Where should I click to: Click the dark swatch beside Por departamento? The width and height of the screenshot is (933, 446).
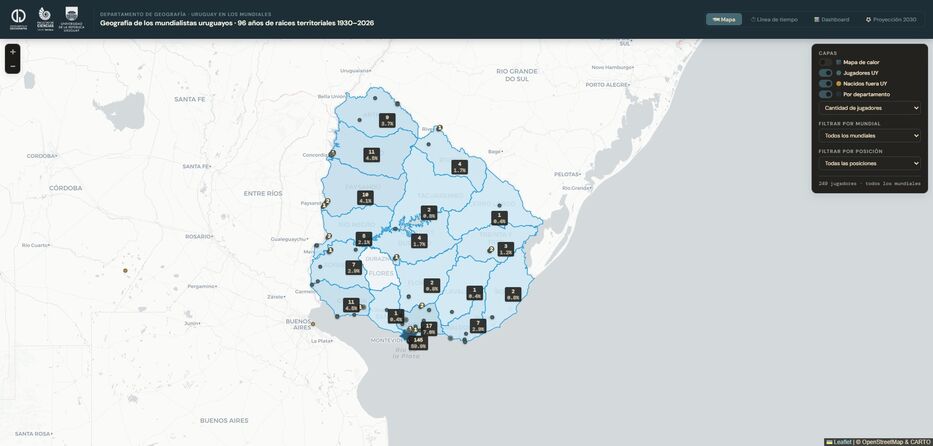[x=838, y=94]
